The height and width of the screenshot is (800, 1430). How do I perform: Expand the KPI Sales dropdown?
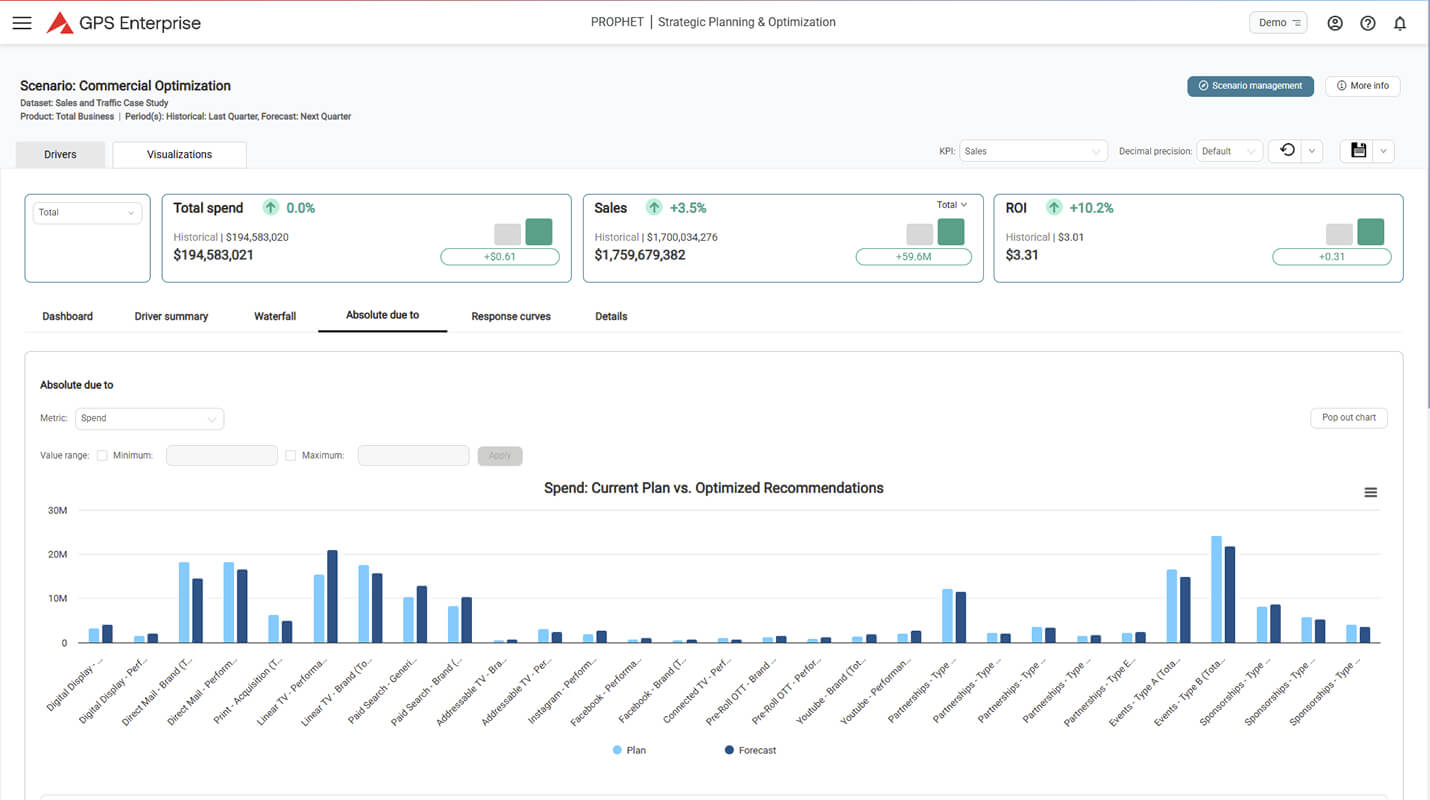click(x=1033, y=151)
